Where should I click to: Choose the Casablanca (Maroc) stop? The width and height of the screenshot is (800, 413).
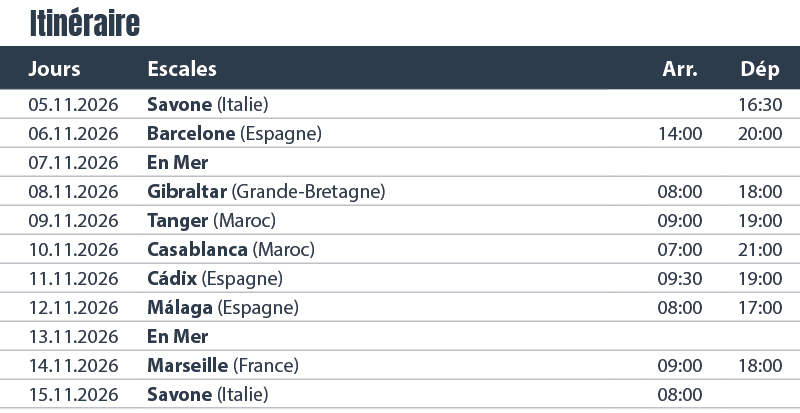click(x=230, y=249)
